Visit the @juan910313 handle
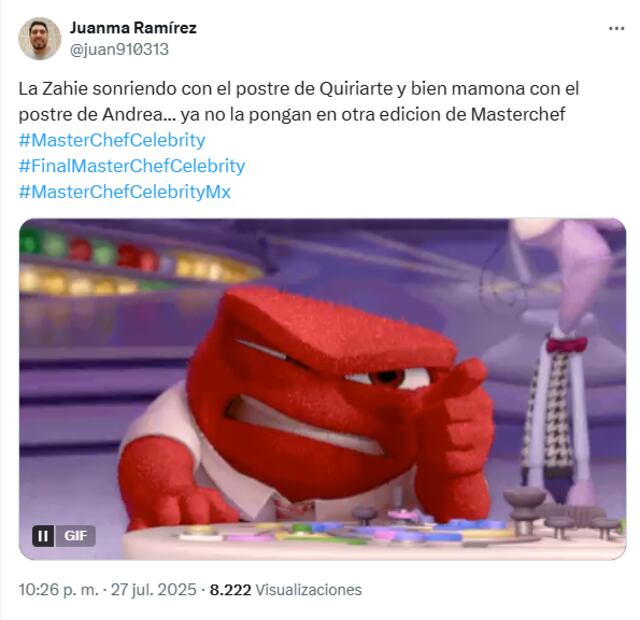This screenshot has width=640, height=620. [119, 49]
